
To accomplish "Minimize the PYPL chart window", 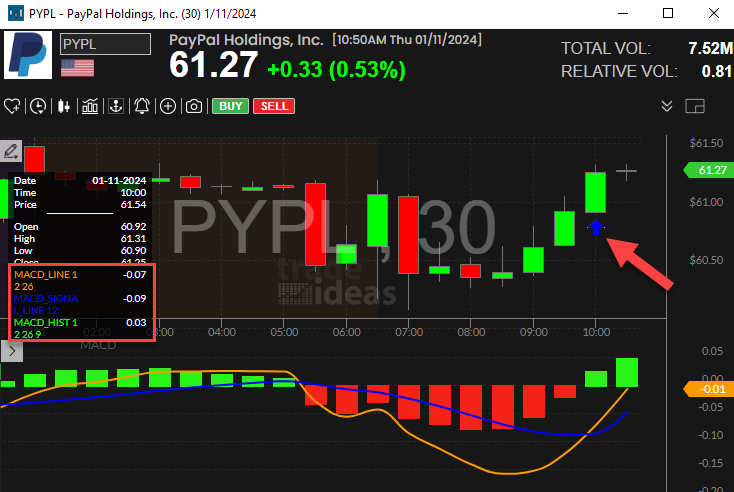I will (x=623, y=13).
